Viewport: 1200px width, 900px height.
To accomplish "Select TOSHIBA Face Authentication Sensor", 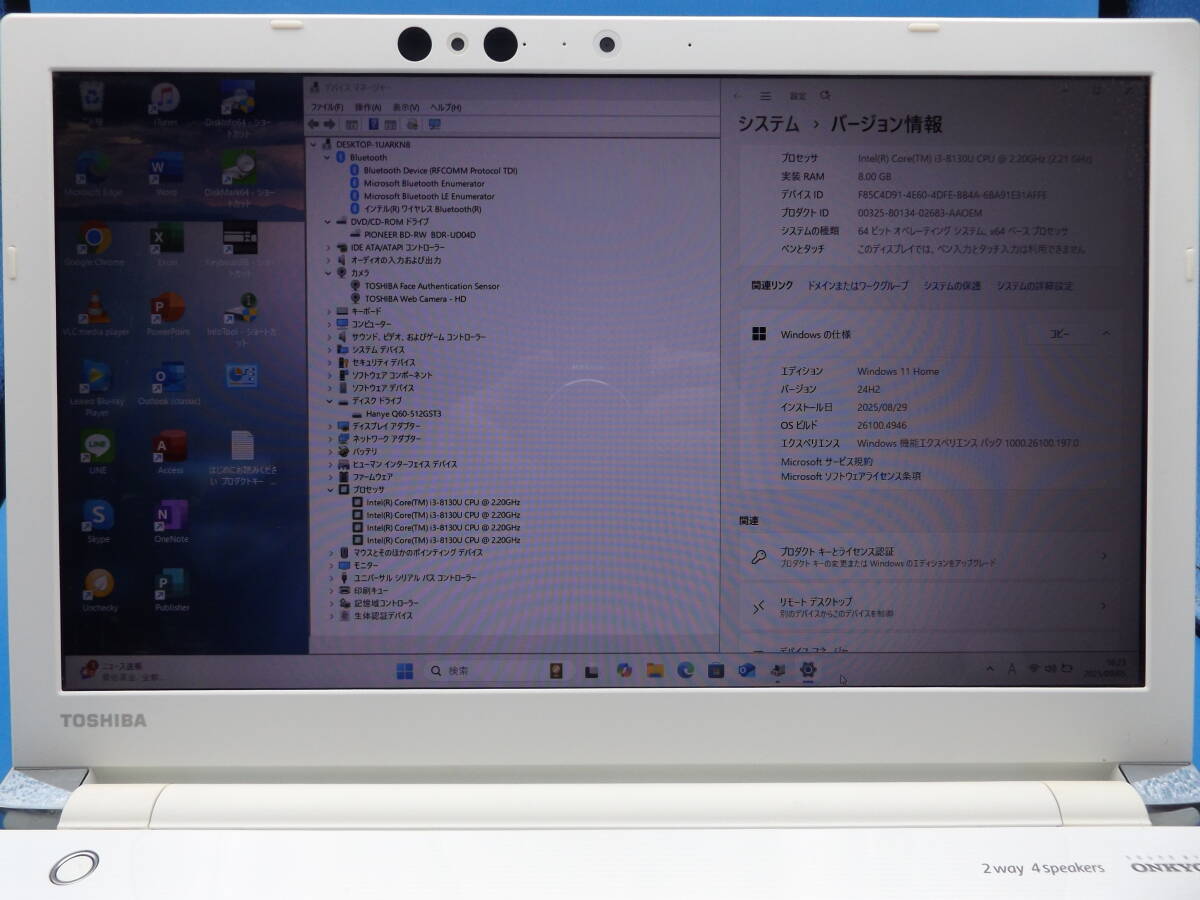I will [432, 286].
